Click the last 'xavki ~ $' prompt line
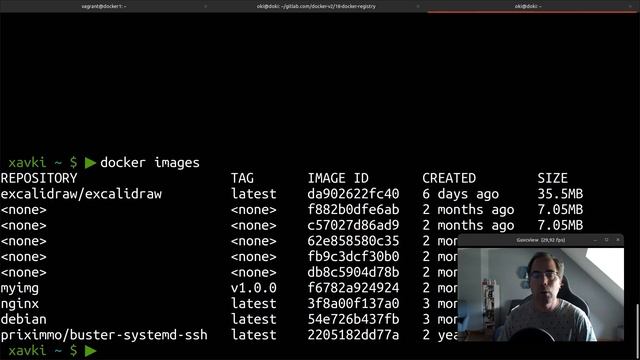 pos(42,351)
